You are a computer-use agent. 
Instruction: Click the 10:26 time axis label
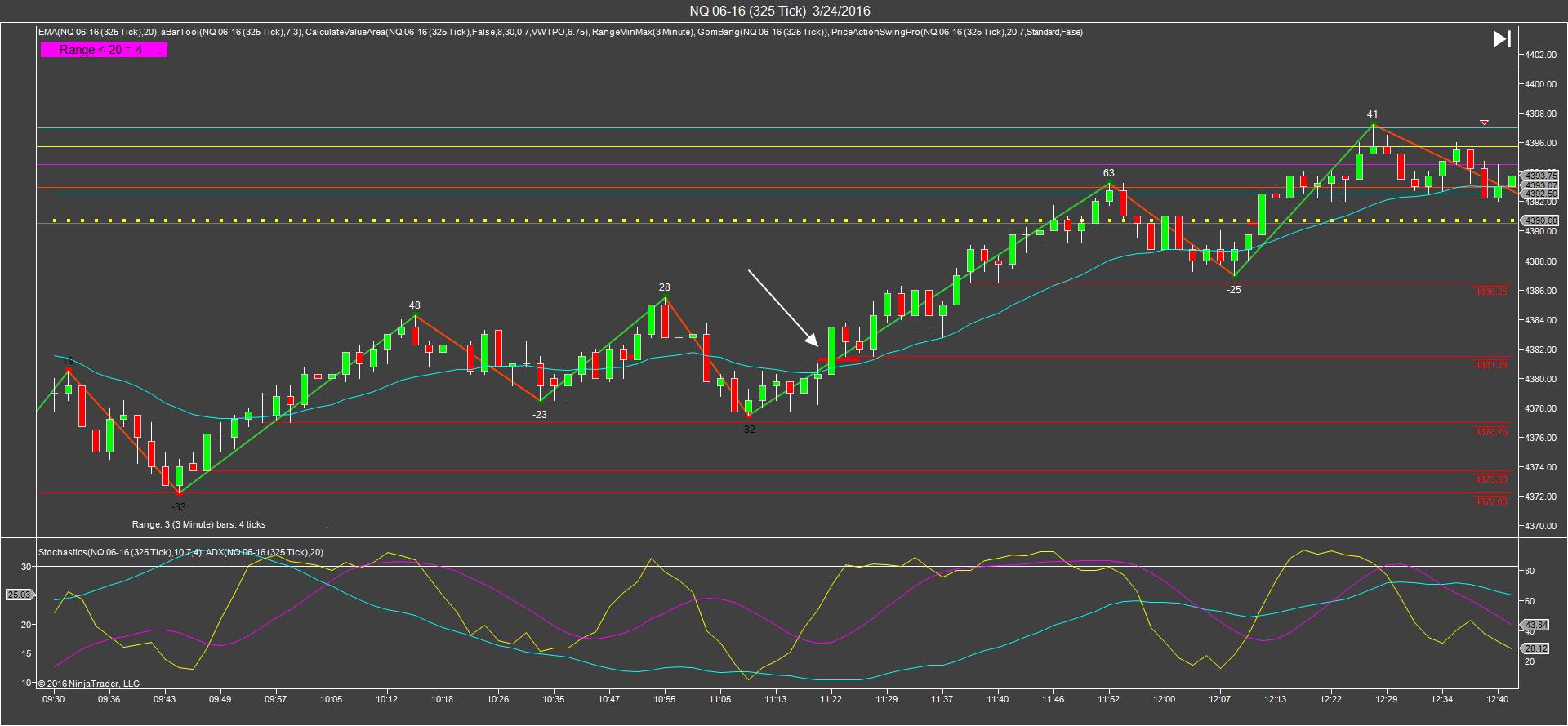click(497, 699)
